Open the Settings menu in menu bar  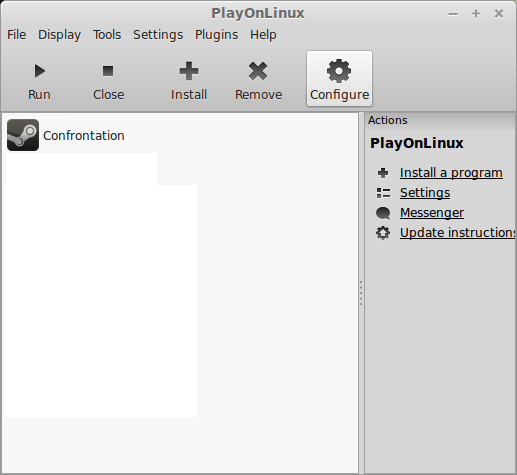click(158, 35)
